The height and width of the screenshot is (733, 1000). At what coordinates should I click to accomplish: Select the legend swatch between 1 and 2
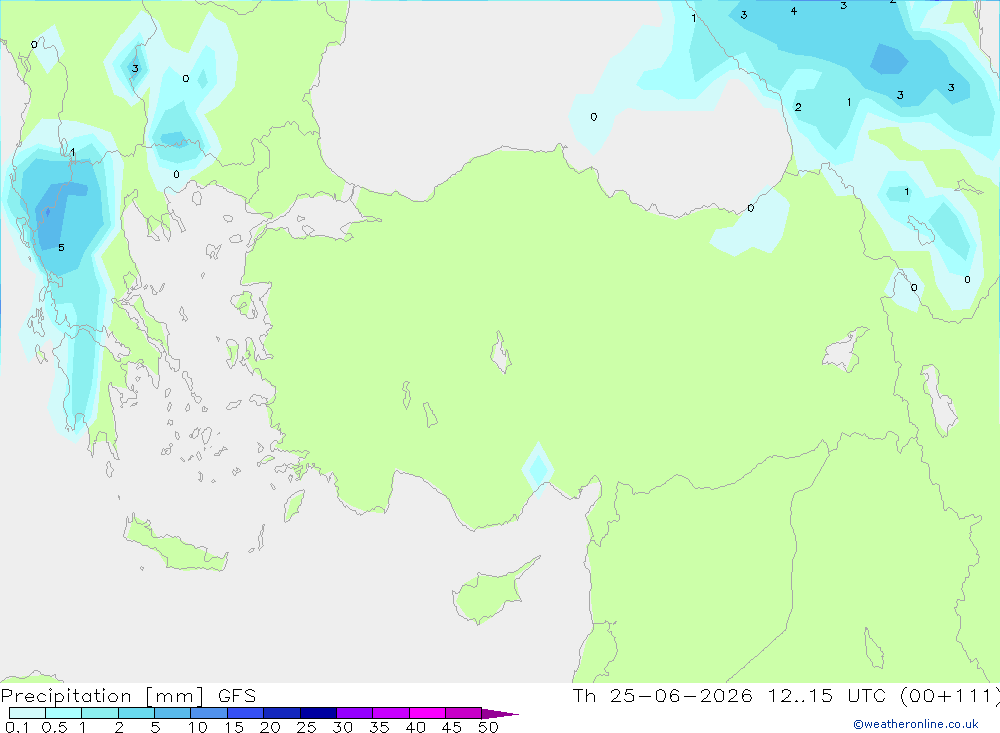pos(99,713)
